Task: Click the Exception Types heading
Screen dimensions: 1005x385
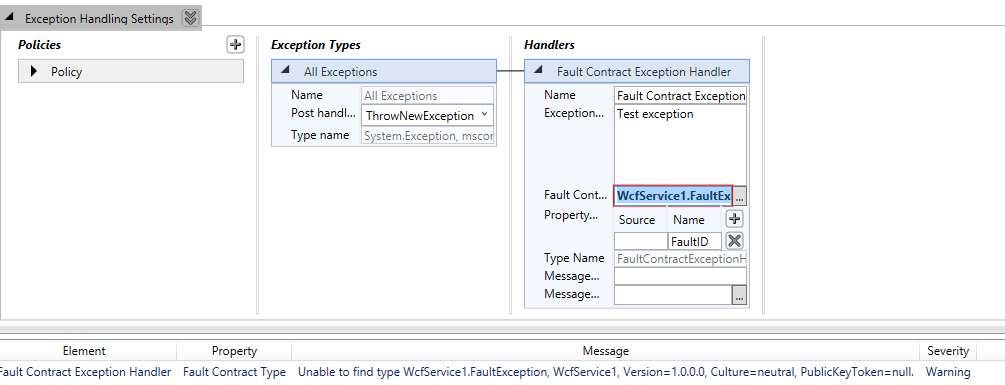Action: point(315,45)
